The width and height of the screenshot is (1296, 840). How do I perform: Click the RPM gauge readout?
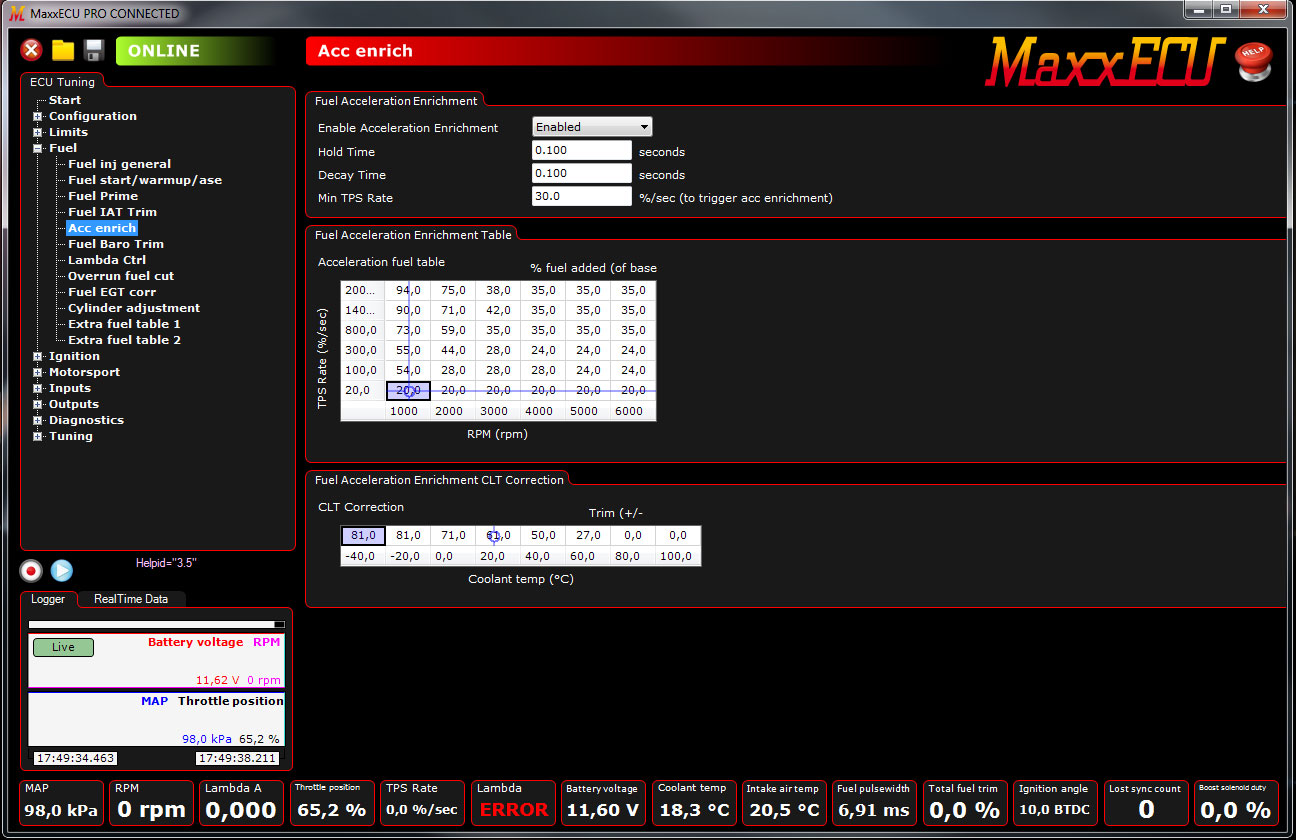[x=151, y=803]
